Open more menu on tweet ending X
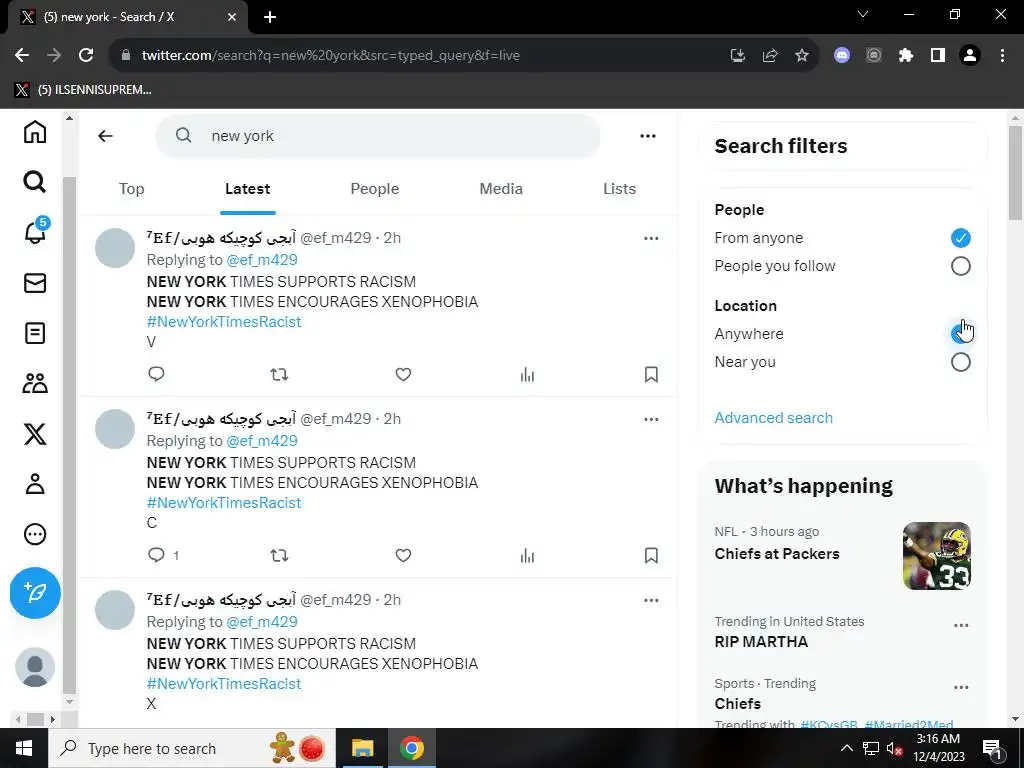Image resolution: width=1024 pixels, height=768 pixels. pos(650,600)
